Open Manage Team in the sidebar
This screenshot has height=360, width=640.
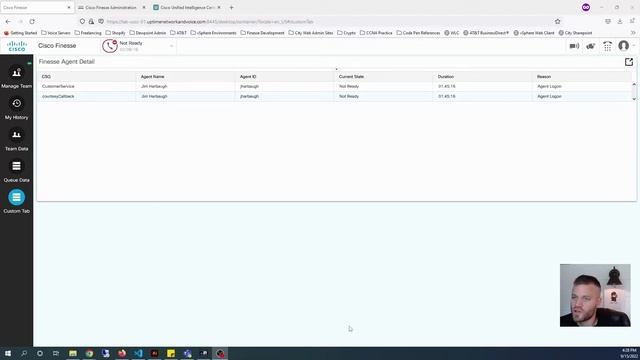tap(16, 77)
